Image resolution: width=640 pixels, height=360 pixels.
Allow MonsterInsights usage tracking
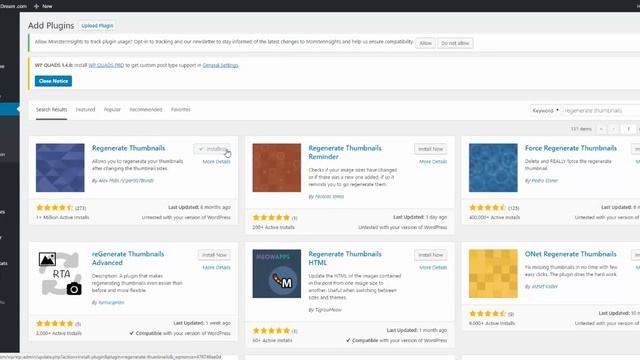[x=425, y=43]
